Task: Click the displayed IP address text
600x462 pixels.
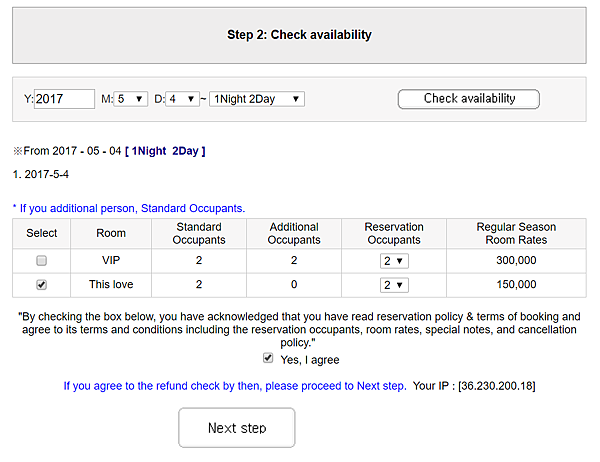Action: [x=496, y=385]
